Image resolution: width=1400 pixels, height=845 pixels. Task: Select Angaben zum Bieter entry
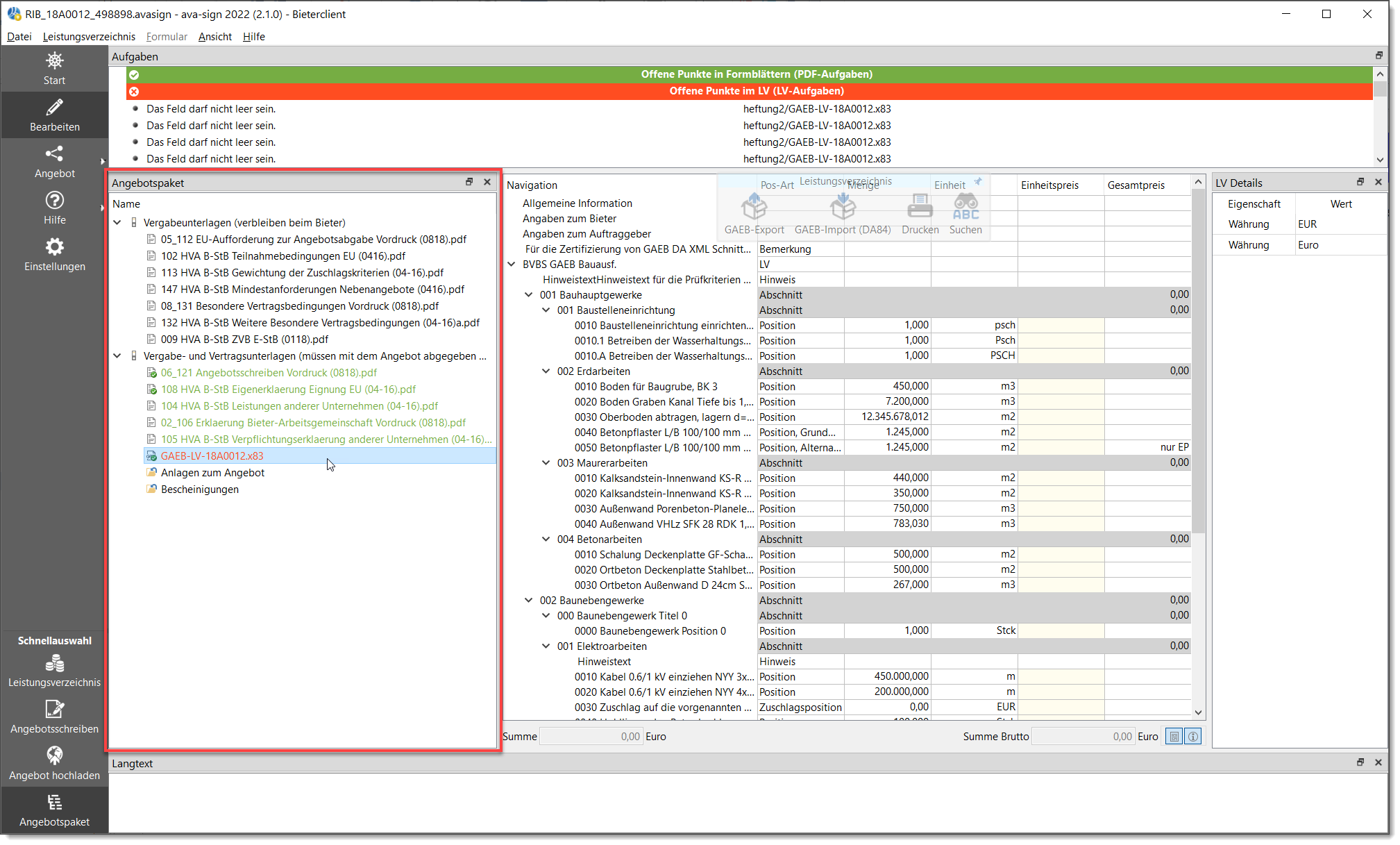pos(569,219)
